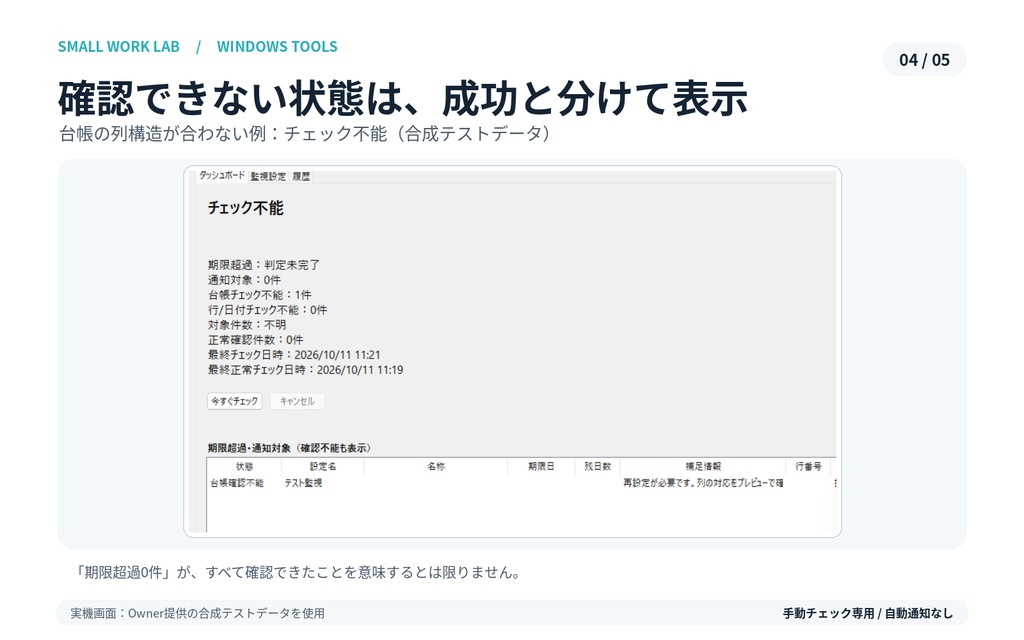Sort by the 設定名 column header
Screen dimensions: 1024x640
323,466
